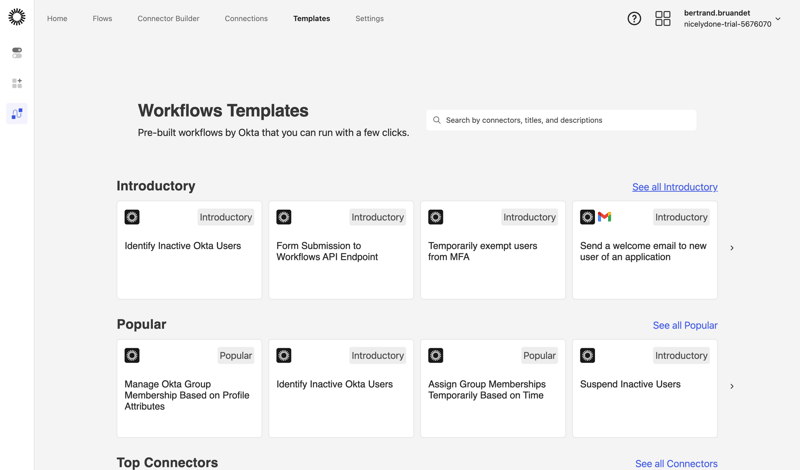800x470 pixels.
Task: Open the apps grid icon in header
Action: click(x=663, y=19)
